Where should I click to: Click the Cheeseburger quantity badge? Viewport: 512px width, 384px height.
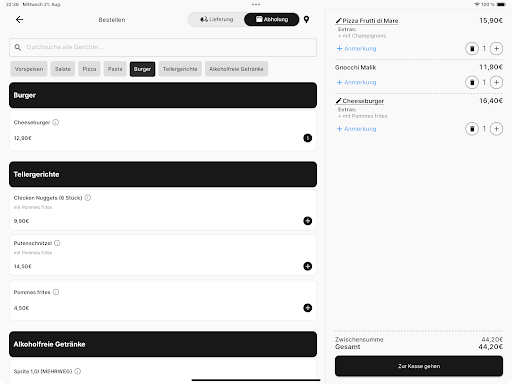point(308,138)
